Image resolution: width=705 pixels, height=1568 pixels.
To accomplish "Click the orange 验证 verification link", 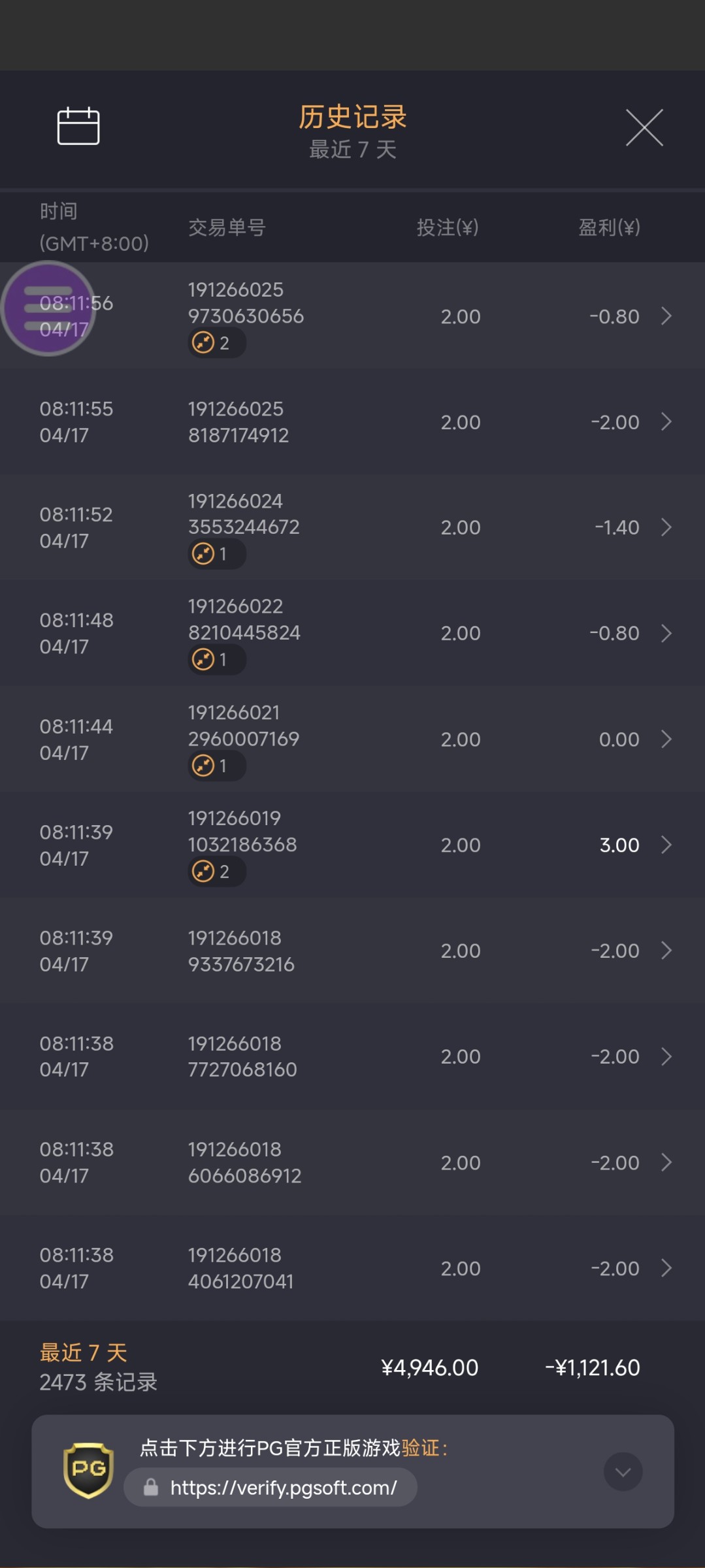I will click(420, 1448).
